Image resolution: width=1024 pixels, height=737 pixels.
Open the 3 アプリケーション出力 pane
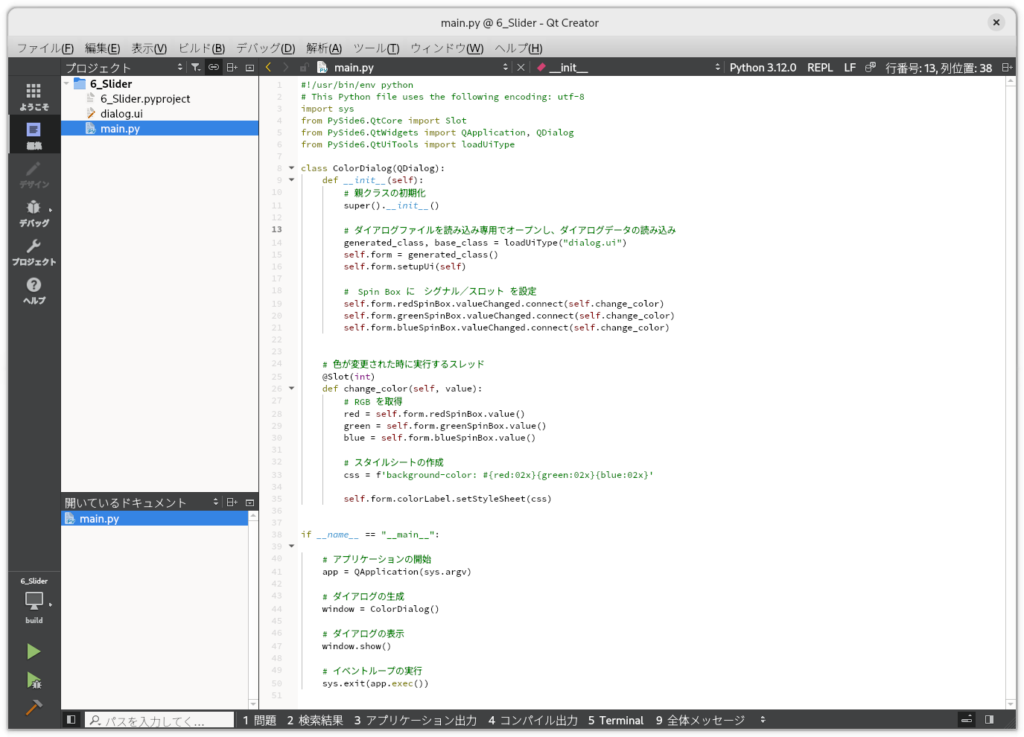[x=415, y=719]
